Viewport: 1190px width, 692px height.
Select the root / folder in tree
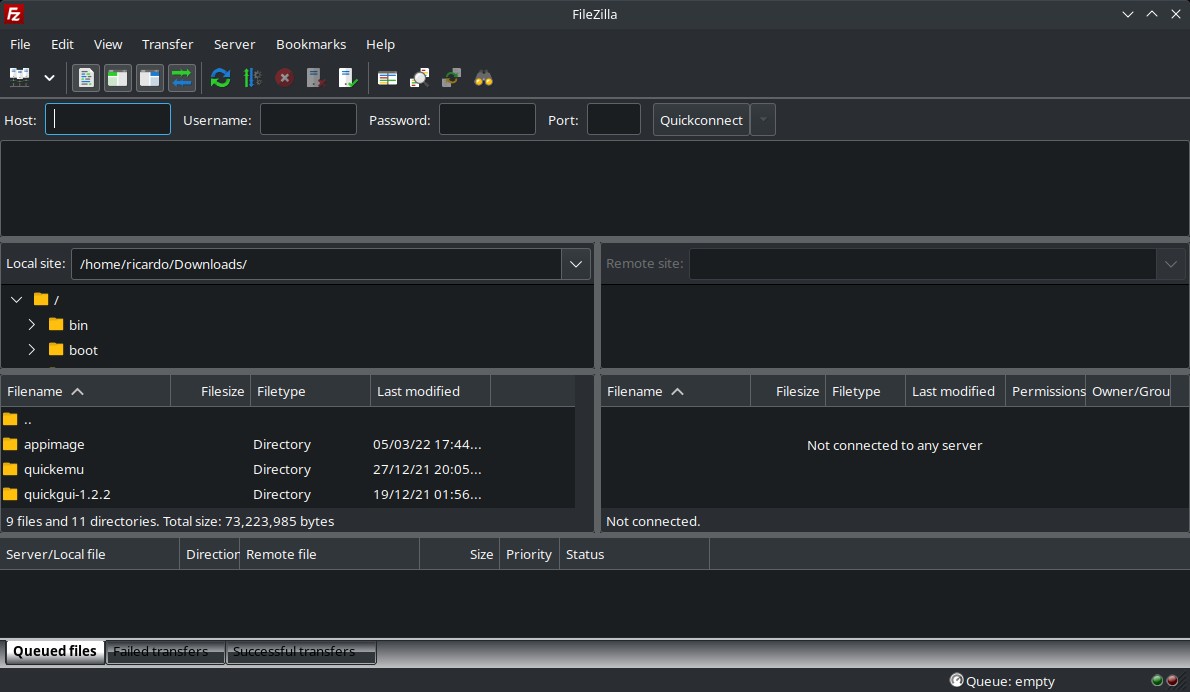click(x=56, y=300)
